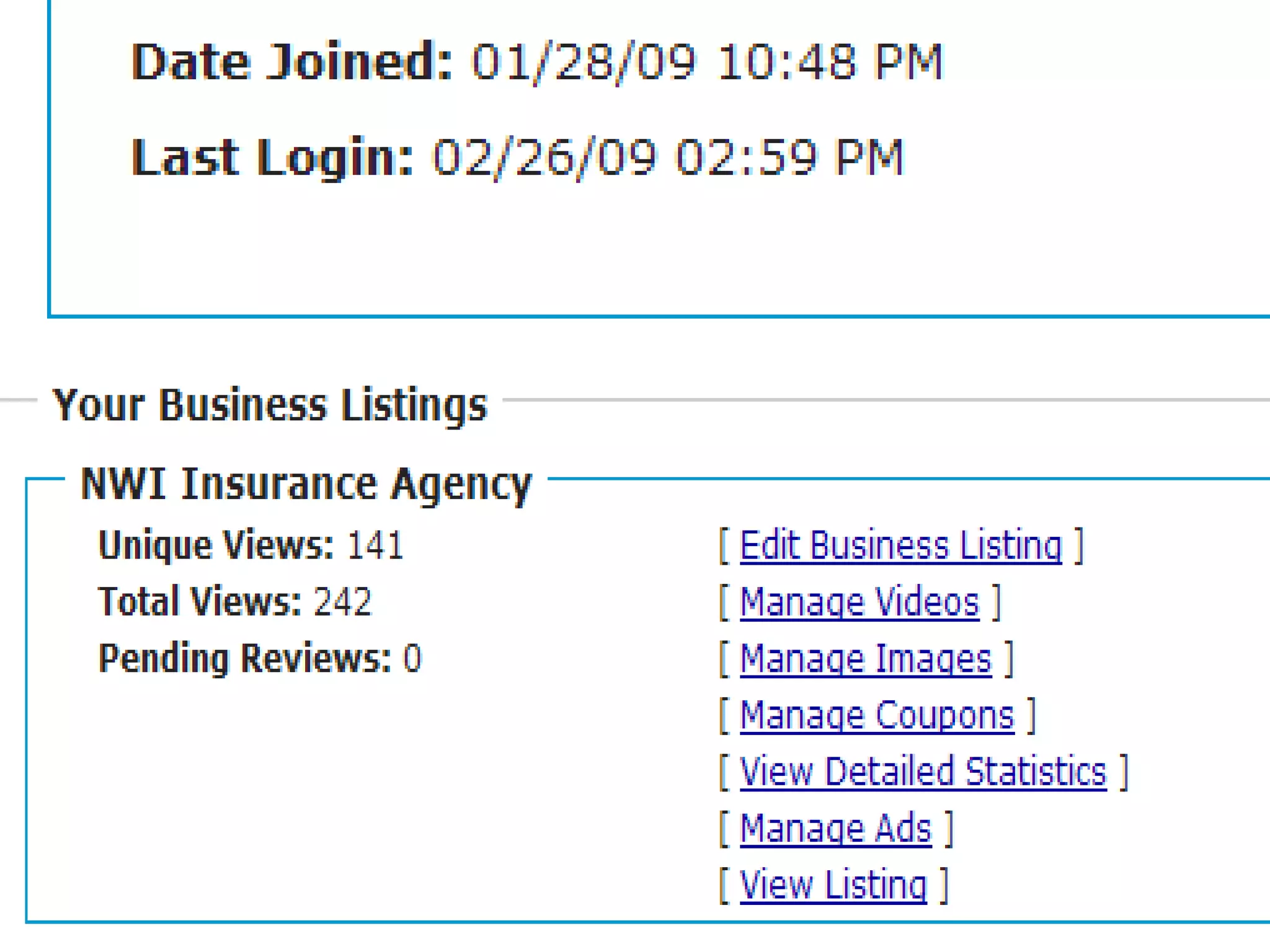Click the NWI Insurance Agency title
The image size is (1270, 952).
[306, 484]
